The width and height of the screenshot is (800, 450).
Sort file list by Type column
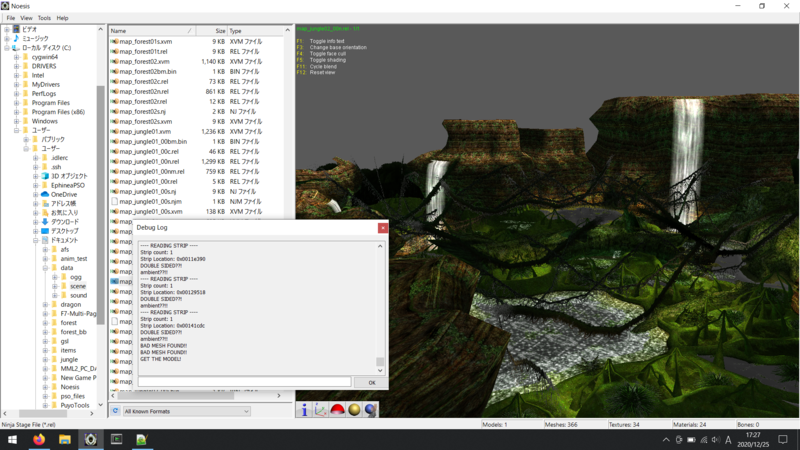(x=255, y=31)
